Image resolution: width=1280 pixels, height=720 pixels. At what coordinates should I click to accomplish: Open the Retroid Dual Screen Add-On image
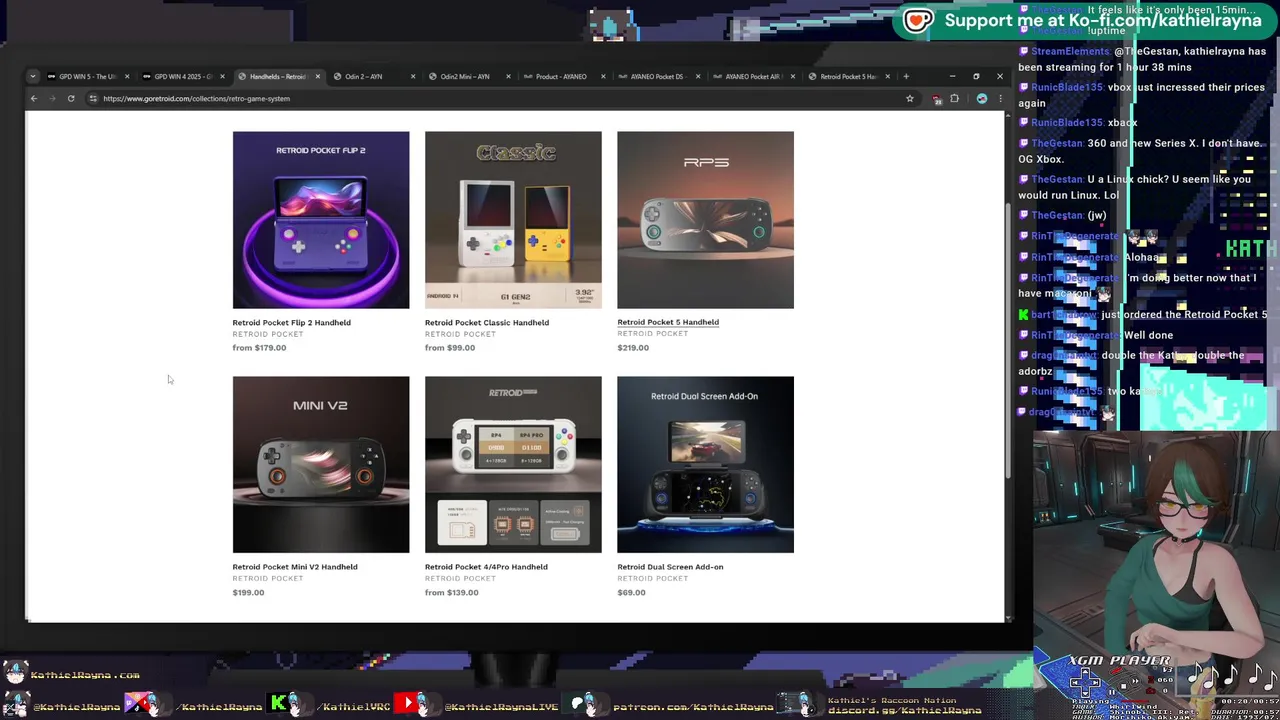coord(705,464)
